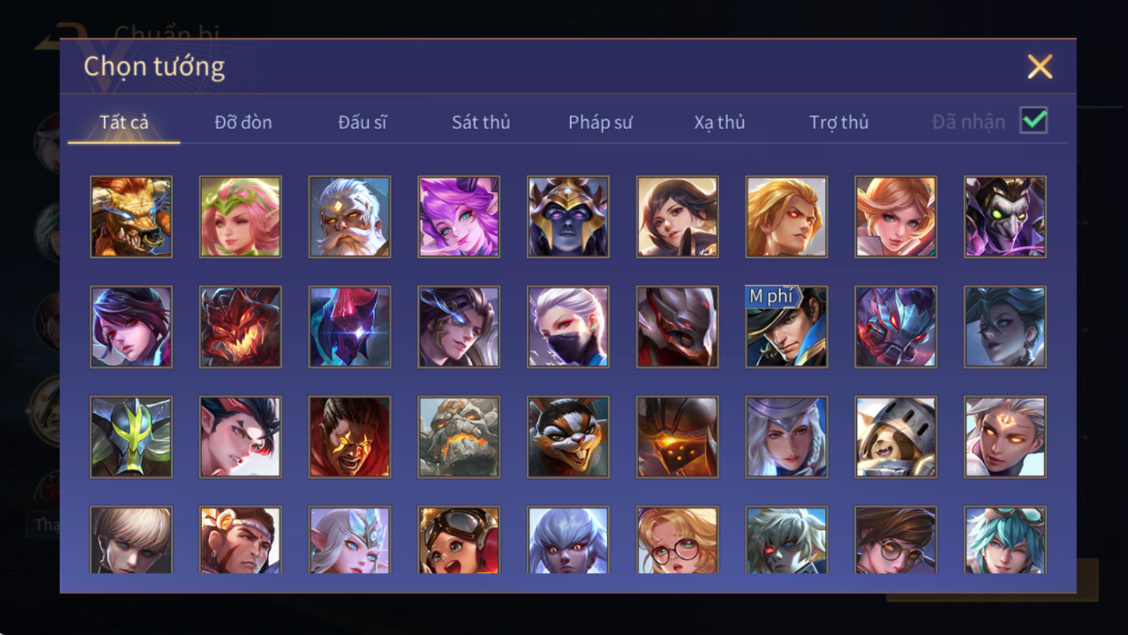
Task: Choose the bear wearing knight helmet
Action: point(896,437)
